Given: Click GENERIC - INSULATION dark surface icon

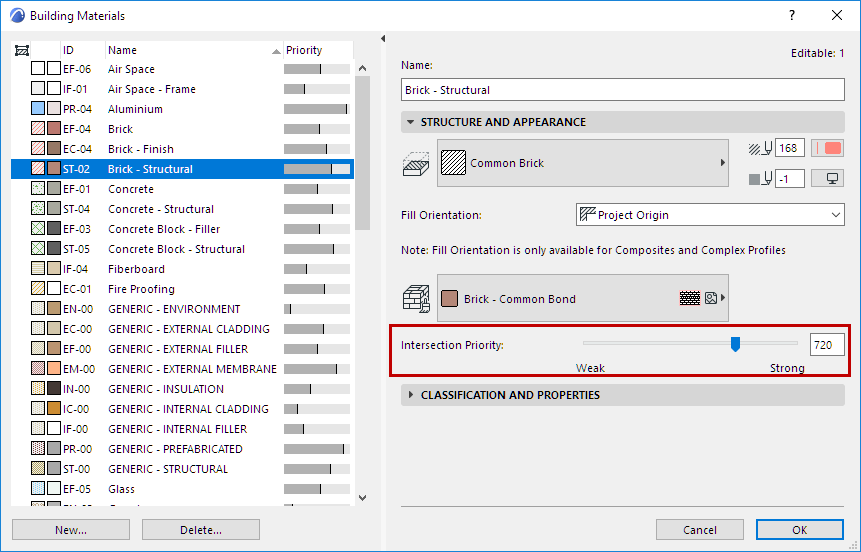Looking at the screenshot, I should tap(54, 388).
